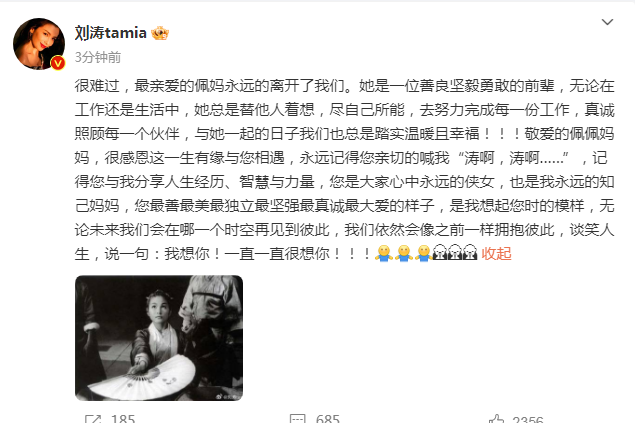The width and height of the screenshot is (635, 423).
Task: Click the 3分钟前 timestamp link
Action: (98, 57)
